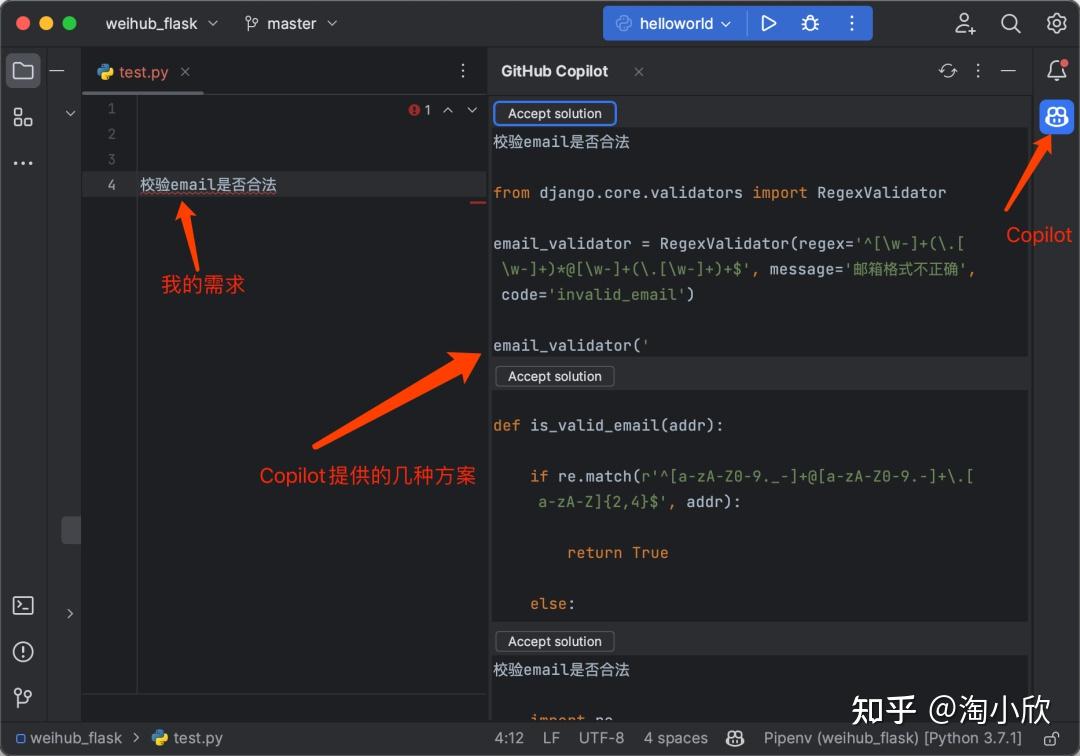The height and width of the screenshot is (756, 1080).
Task: Click the RegexValidator import line
Action: pos(719,193)
